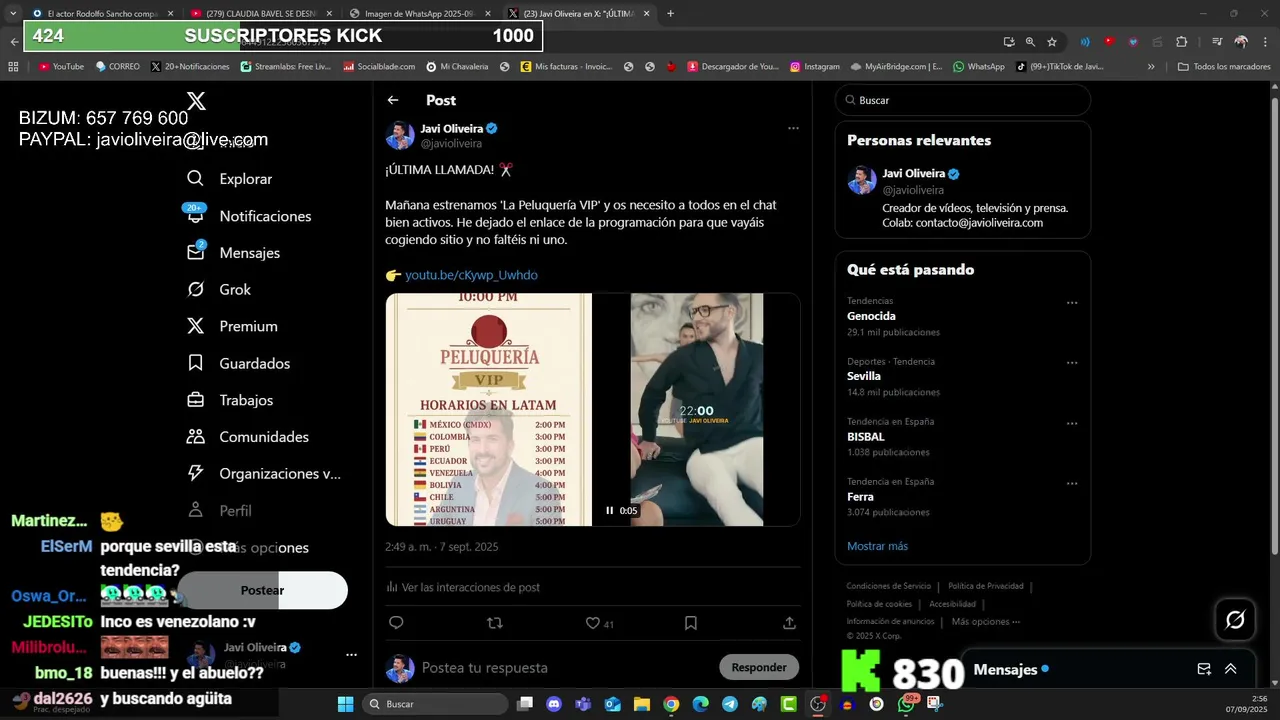Screen dimensions: 1280x720
Task: Open more options on Javi Oliveira post
Action: coord(793,128)
